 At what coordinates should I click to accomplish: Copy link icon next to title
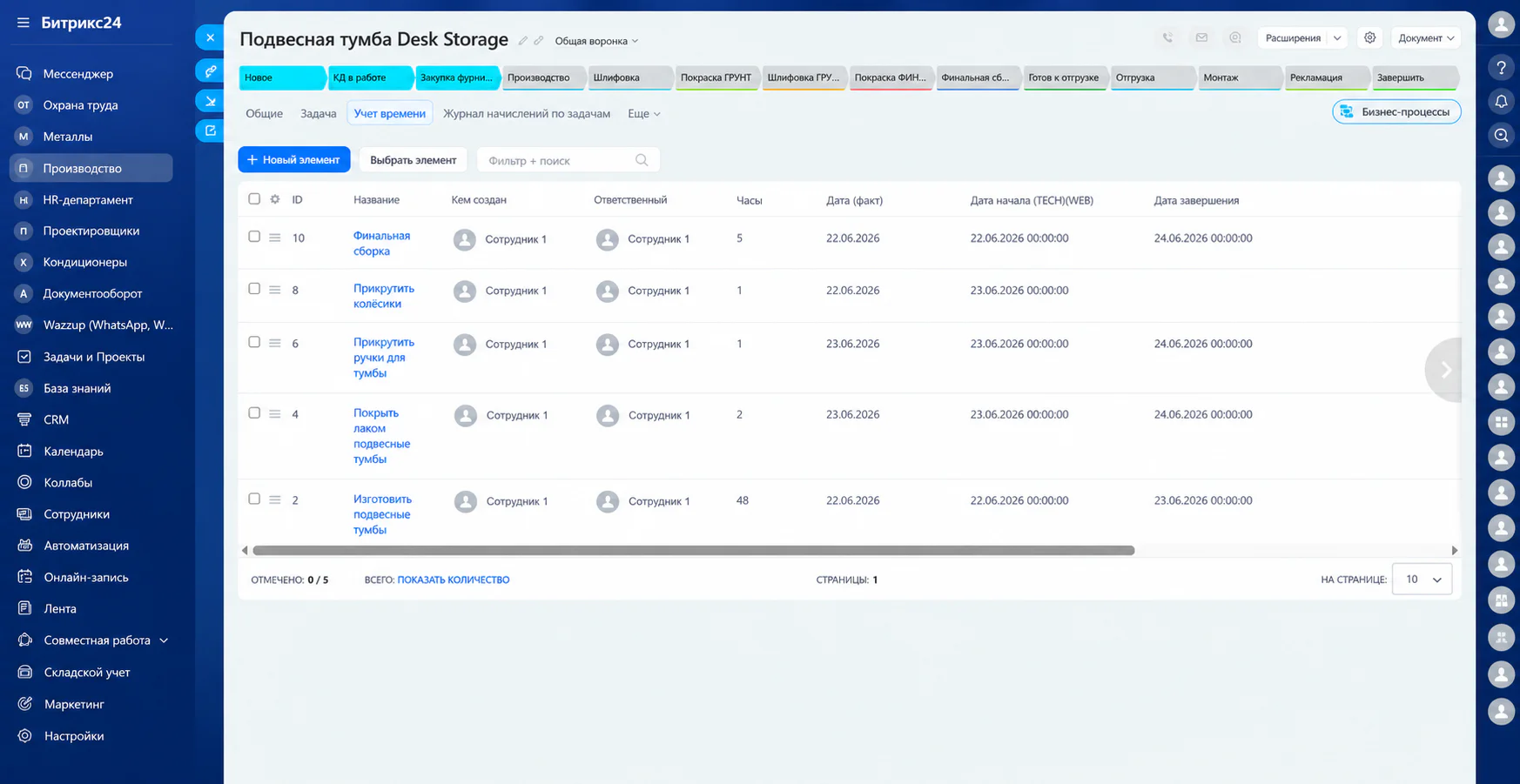point(539,41)
